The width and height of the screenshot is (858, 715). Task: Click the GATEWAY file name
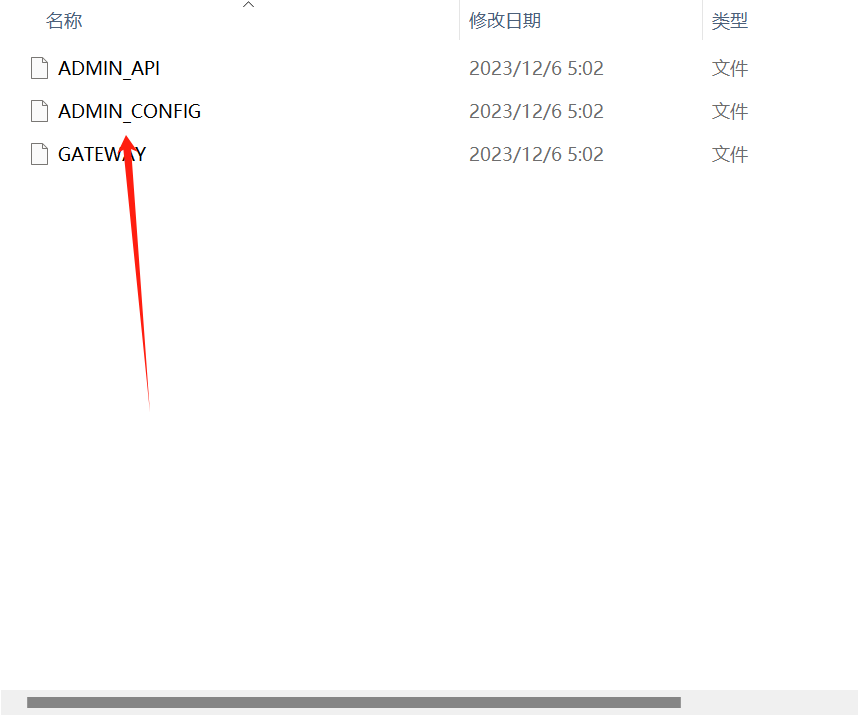click(x=102, y=154)
